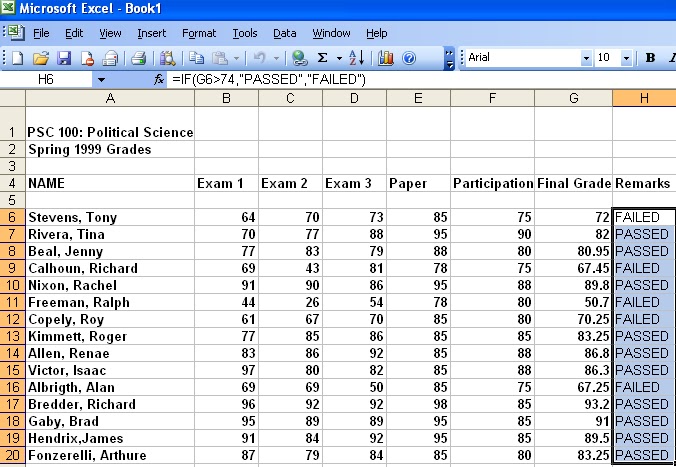Select the 'Final Grade' header cell
This screenshot has width=676, height=467.
(573, 183)
